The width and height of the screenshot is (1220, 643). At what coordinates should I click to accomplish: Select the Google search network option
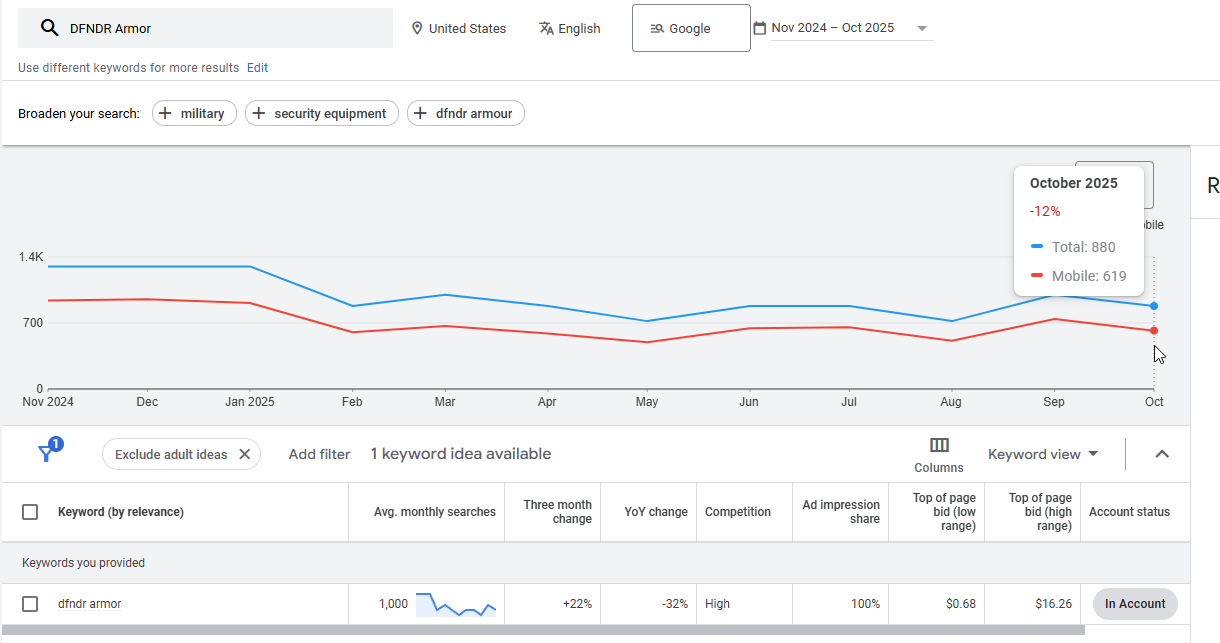[x=691, y=28]
